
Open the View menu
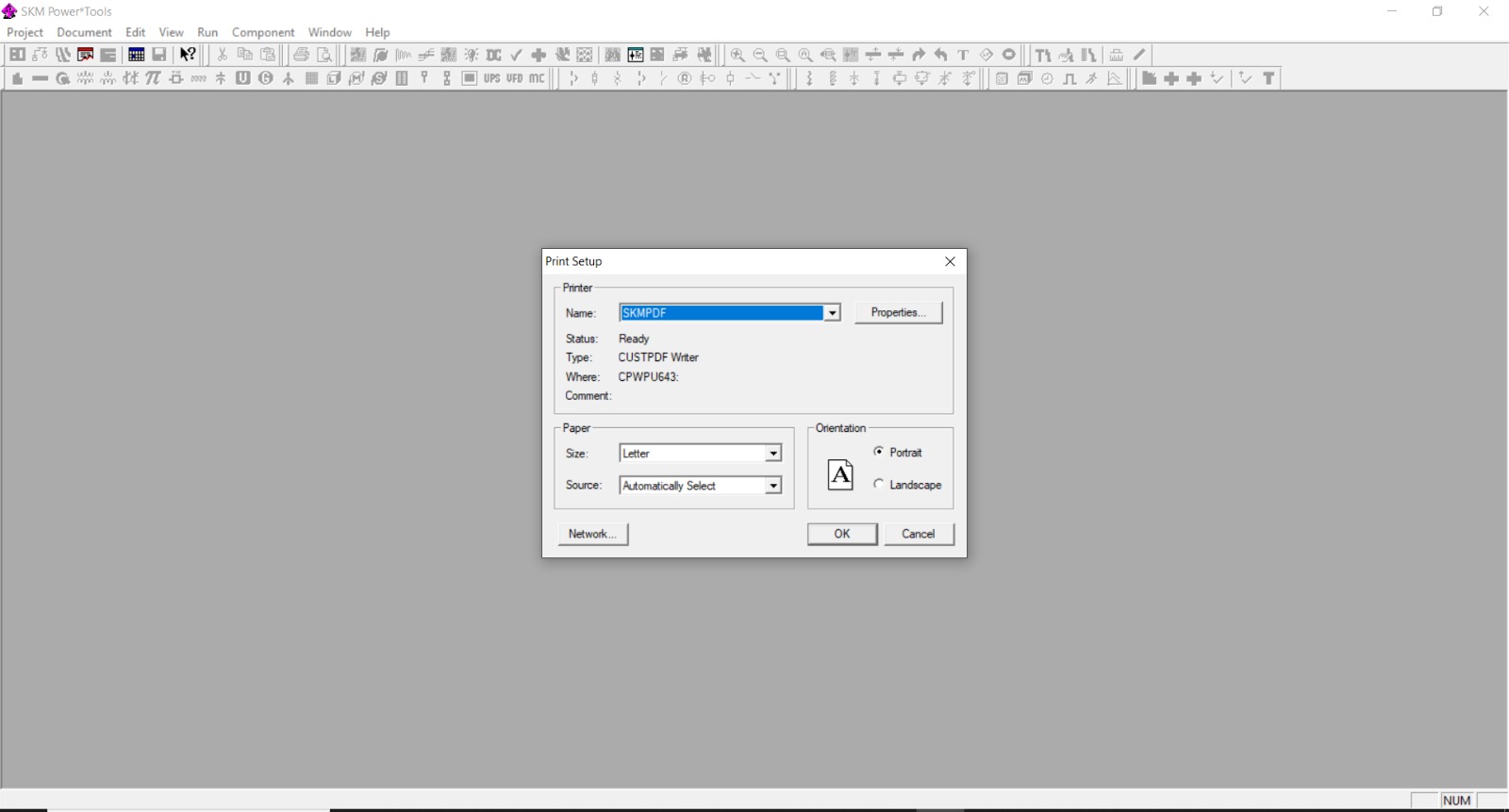pyautogui.click(x=172, y=32)
